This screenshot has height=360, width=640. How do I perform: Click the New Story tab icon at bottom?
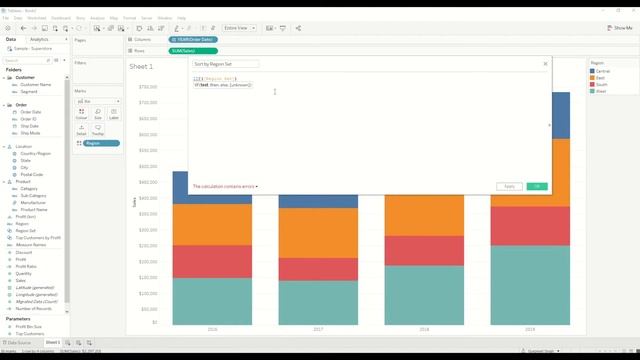(x=89, y=343)
